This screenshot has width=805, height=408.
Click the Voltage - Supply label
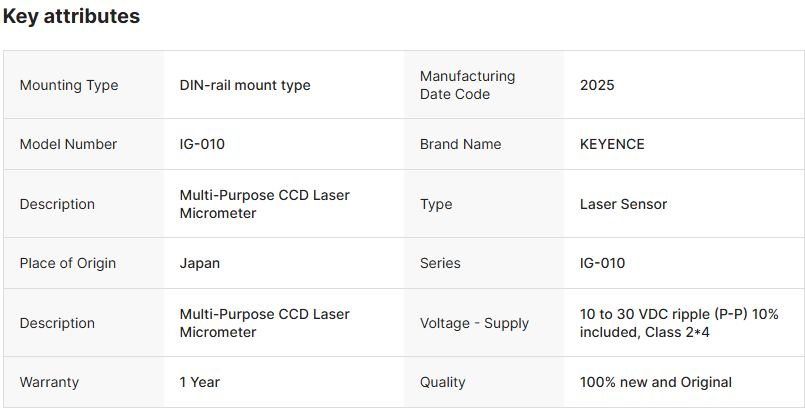point(474,323)
